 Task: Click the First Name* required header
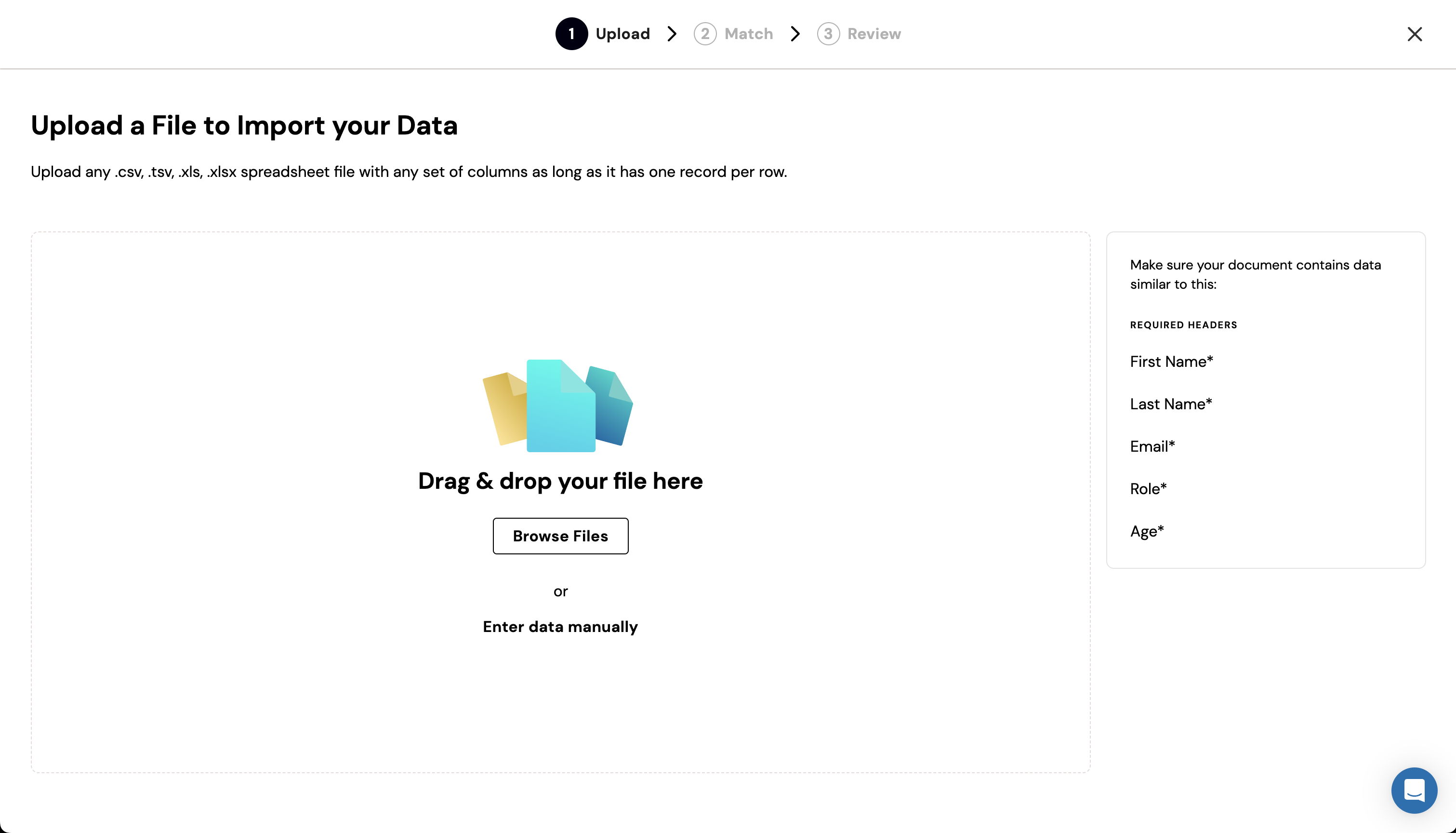coord(1171,362)
